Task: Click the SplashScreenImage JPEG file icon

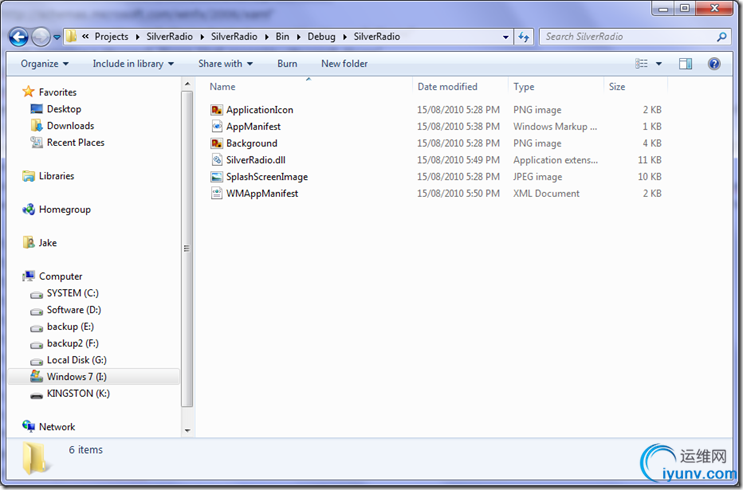Action: 217,177
